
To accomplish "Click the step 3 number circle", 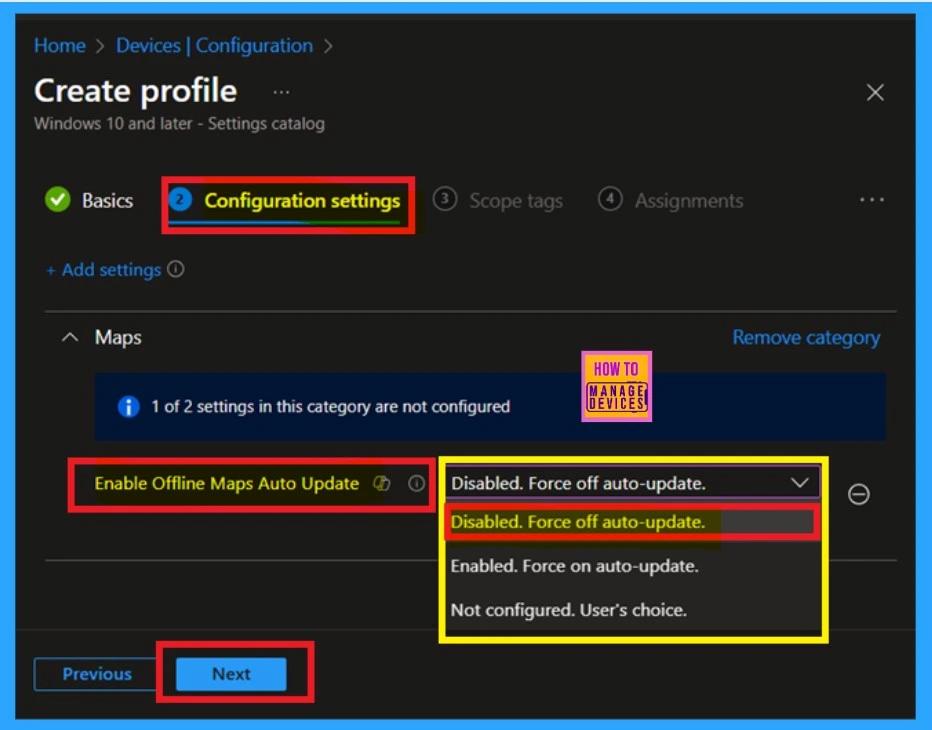I will click(x=445, y=199).
